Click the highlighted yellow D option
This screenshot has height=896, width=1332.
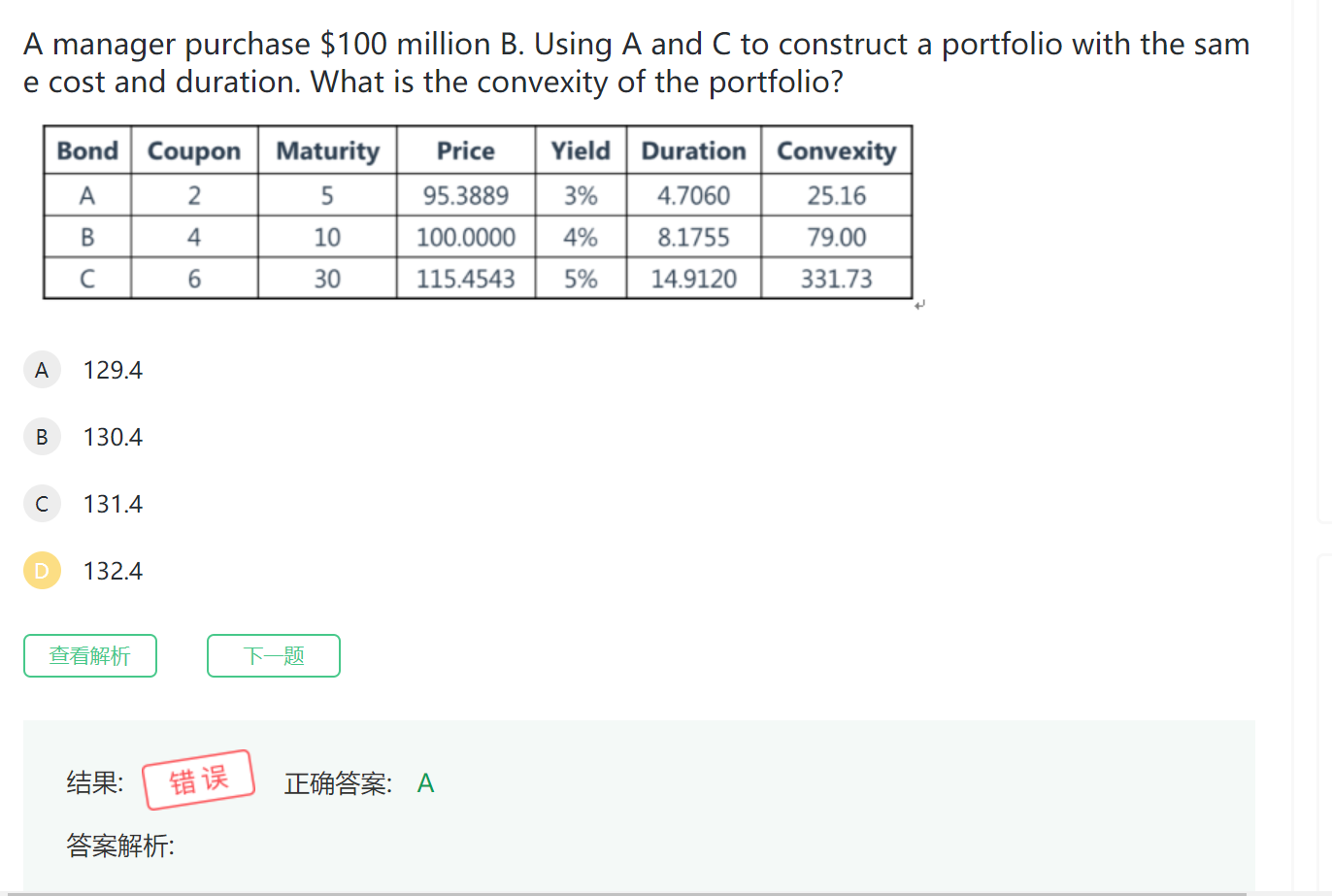(x=42, y=571)
